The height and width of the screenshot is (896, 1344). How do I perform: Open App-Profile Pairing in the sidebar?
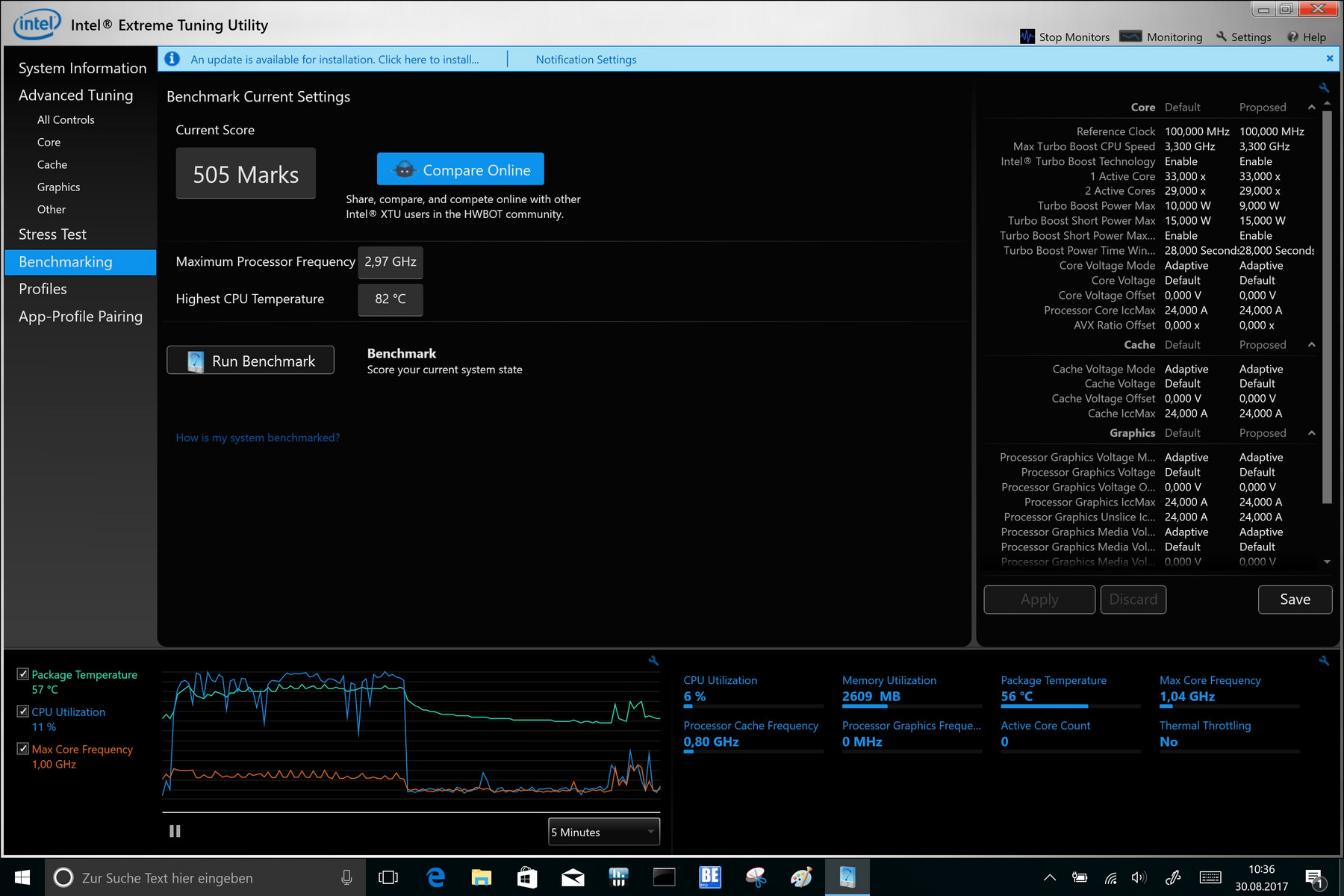(81, 317)
